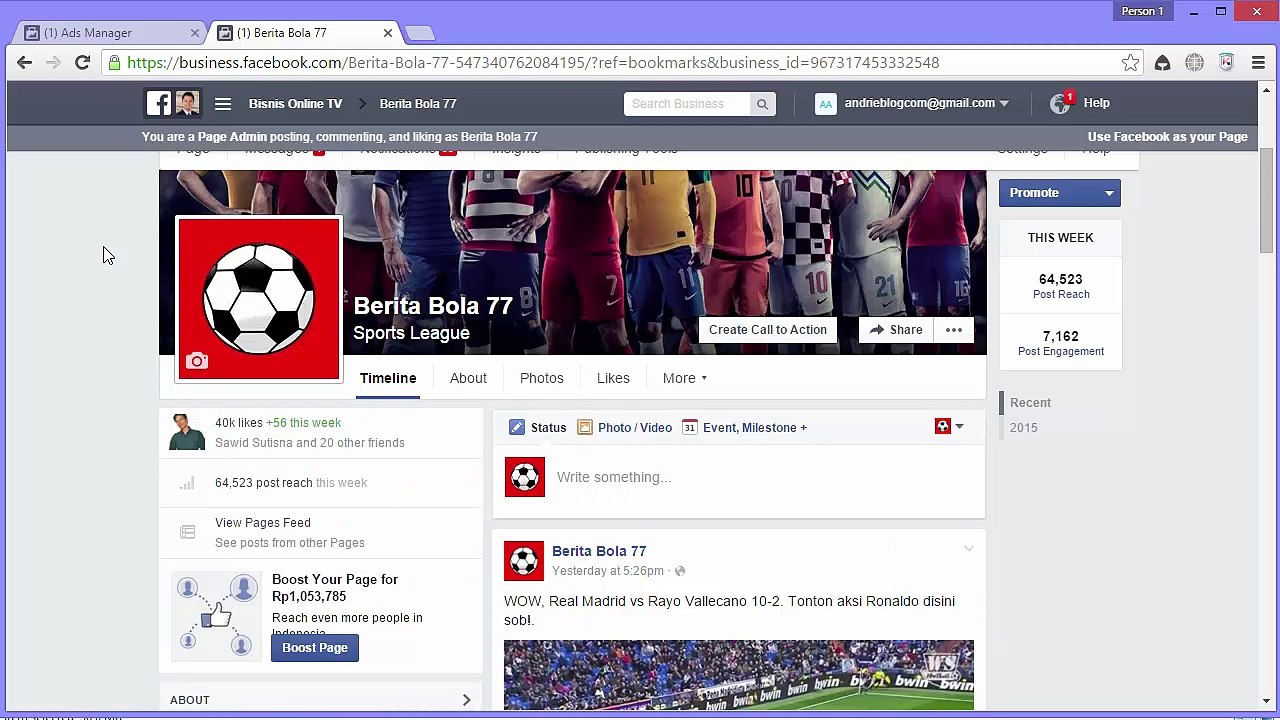This screenshot has height=720, width=1280.
Task: Open the Promote dropdown arrow
Action: coord(1109,193)
